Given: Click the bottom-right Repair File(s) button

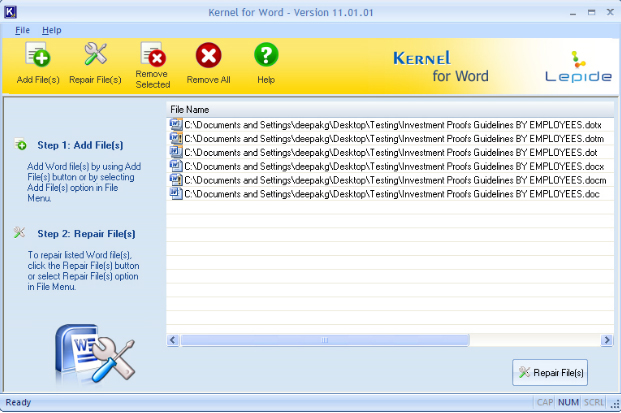Looking at the screenshot, I should (x=550, y=373).
